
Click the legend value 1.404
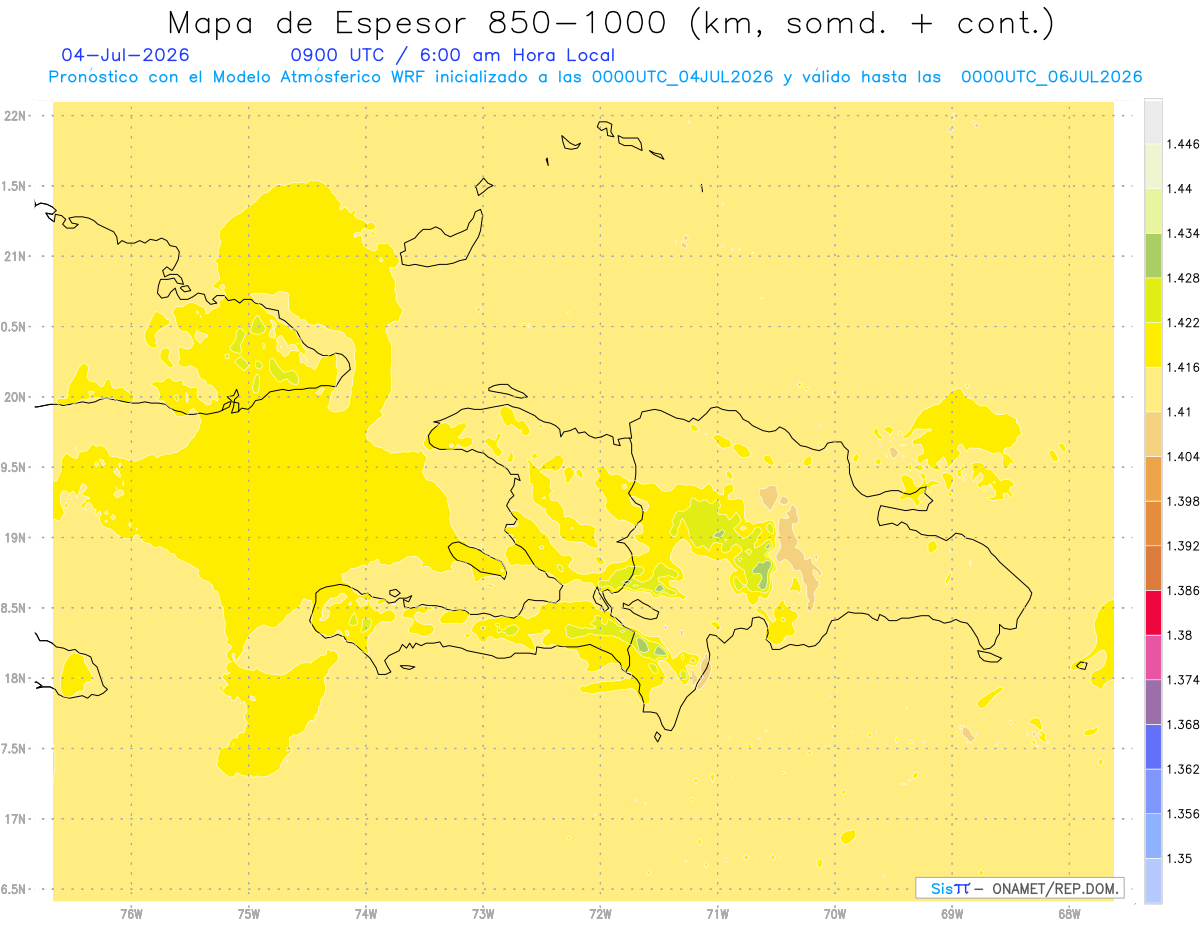tap(1183, 457)
